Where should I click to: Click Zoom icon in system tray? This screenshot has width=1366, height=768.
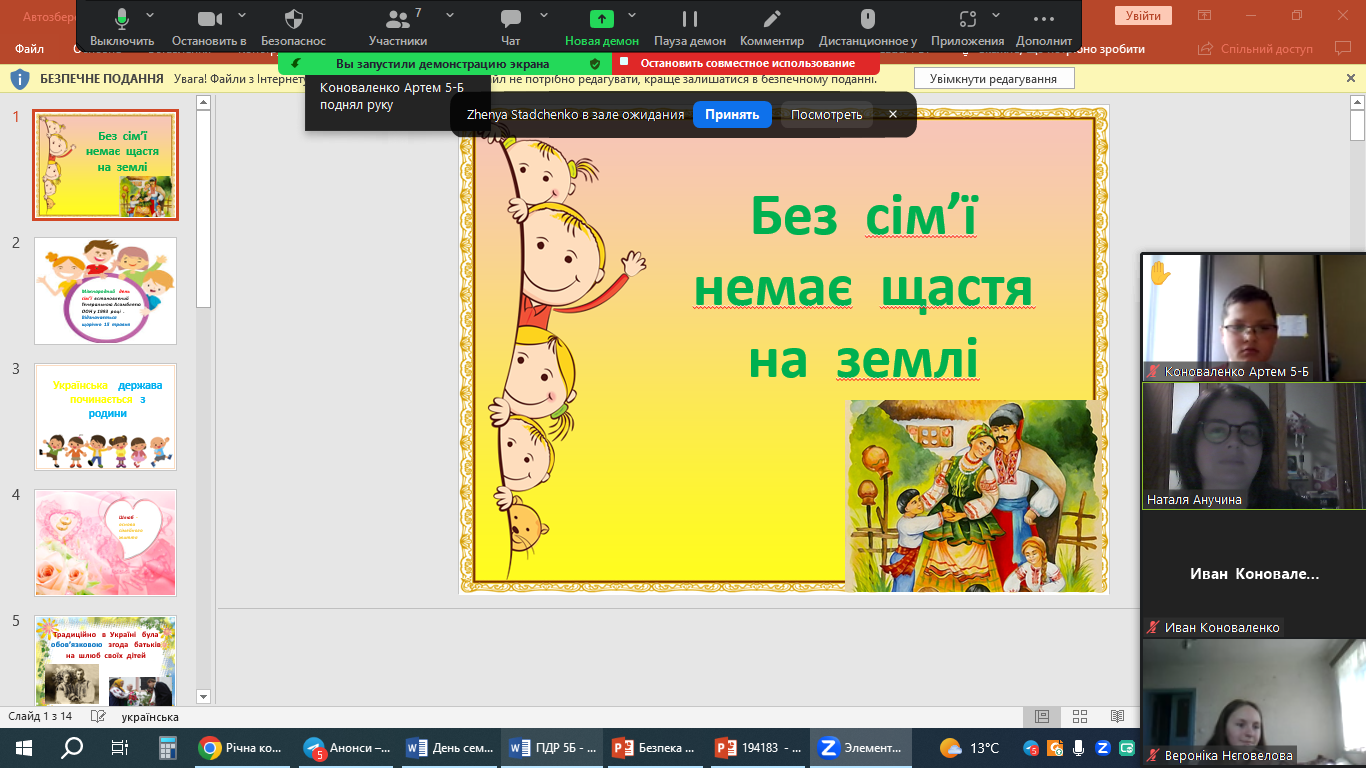[x=1103, y=747]
